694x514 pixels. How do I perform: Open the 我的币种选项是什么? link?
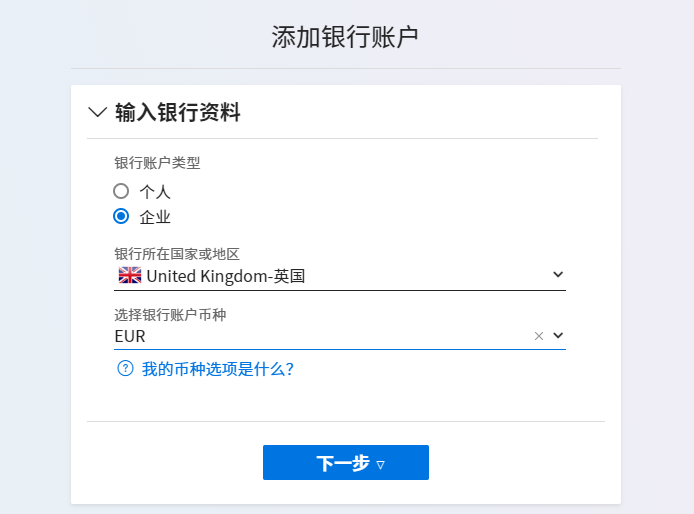[218, 369]
